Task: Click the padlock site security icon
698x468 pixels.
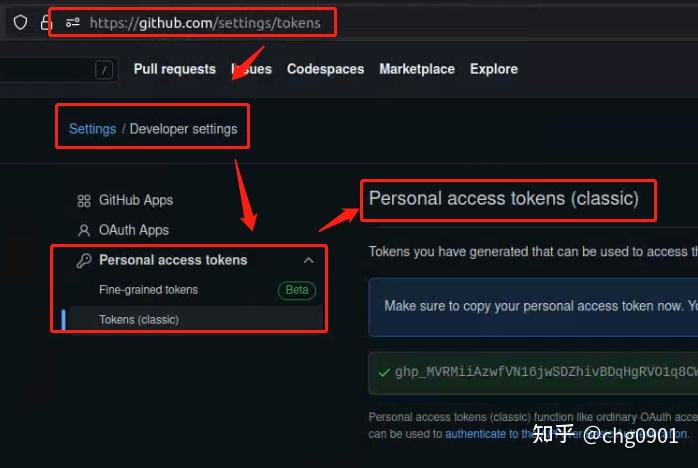Action: [x=46, y=22]
